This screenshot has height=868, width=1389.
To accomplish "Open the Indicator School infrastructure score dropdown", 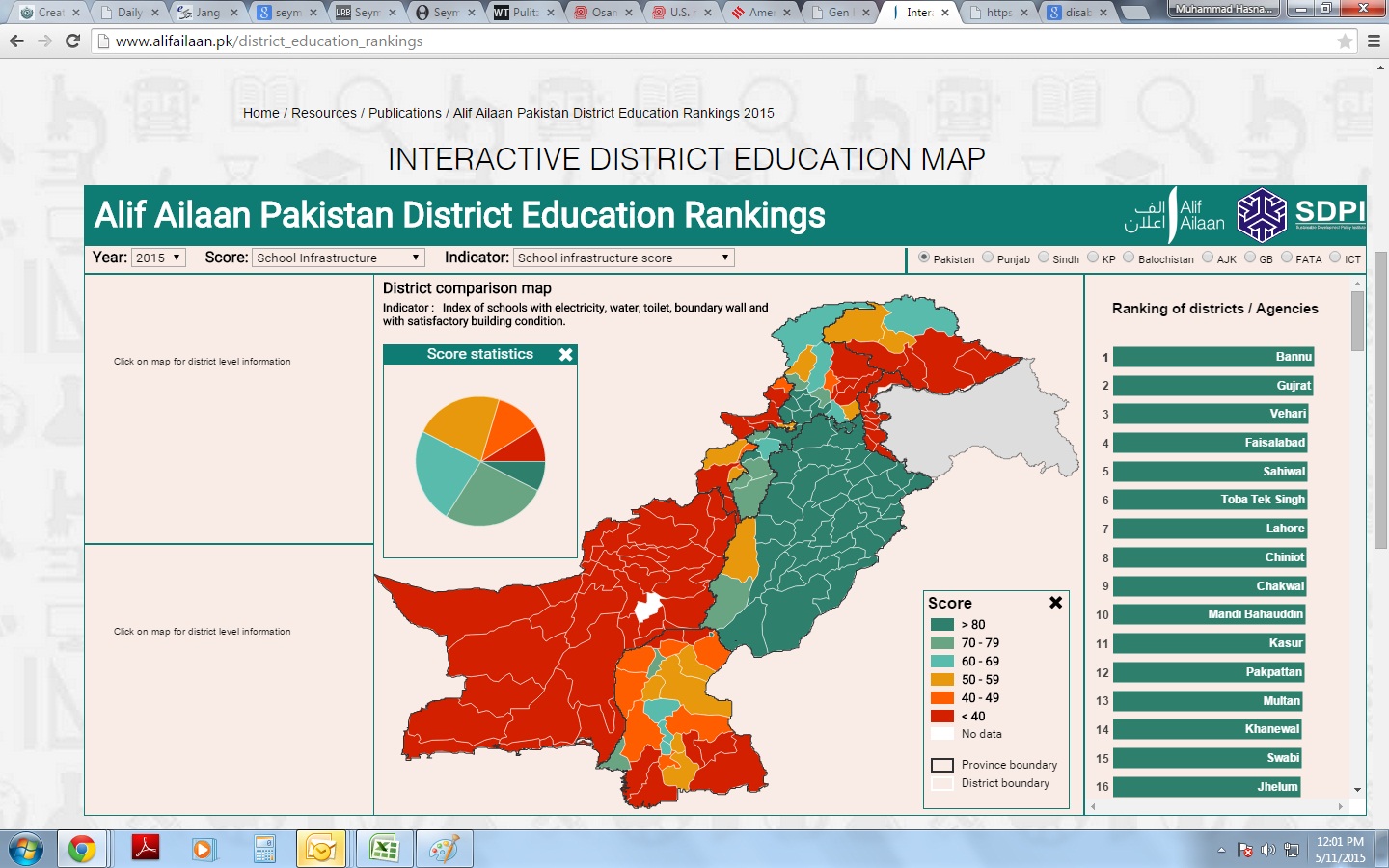I will (x=624, y=258).
